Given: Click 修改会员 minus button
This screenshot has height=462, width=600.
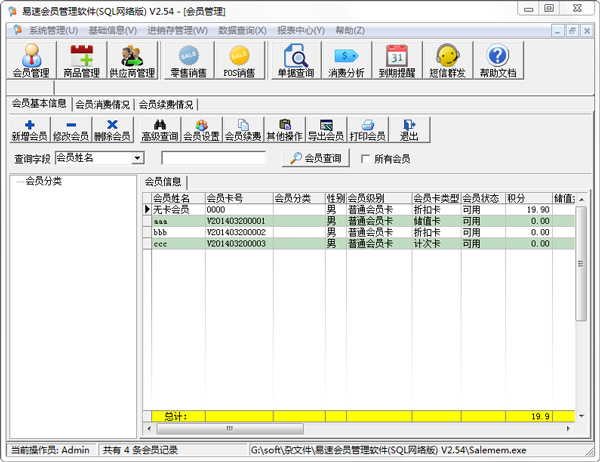Looking at the screenshot, I should pyautogui.click(x=71, y=130).
